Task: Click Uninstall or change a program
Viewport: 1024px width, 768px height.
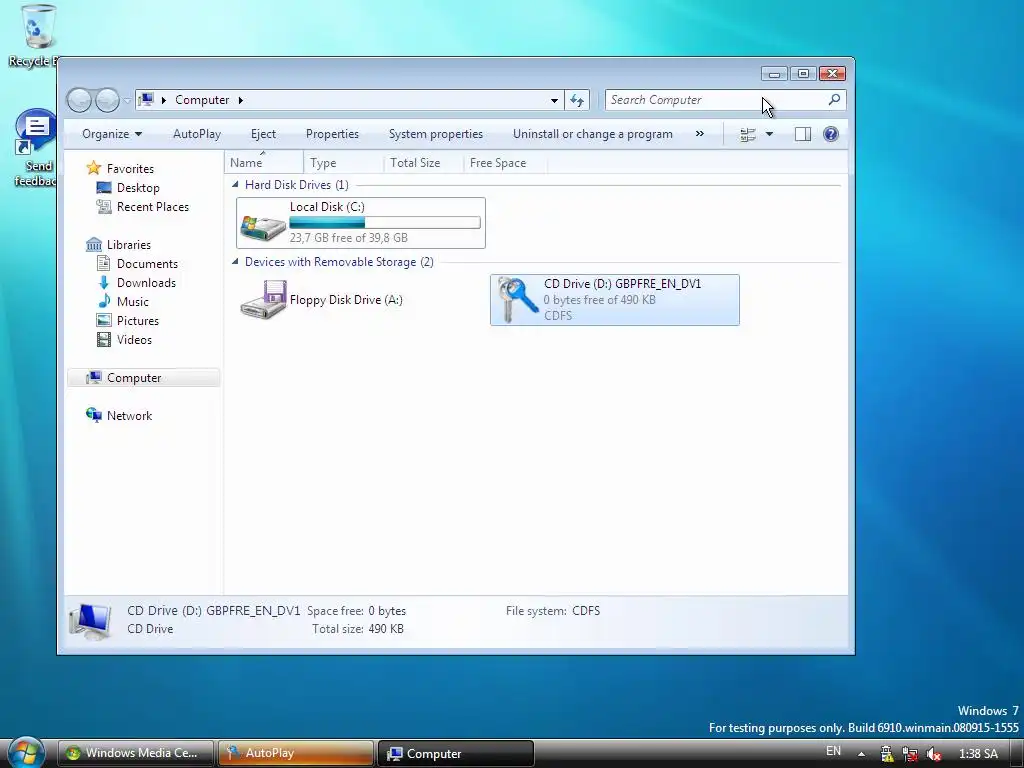Action: point(592,134)
